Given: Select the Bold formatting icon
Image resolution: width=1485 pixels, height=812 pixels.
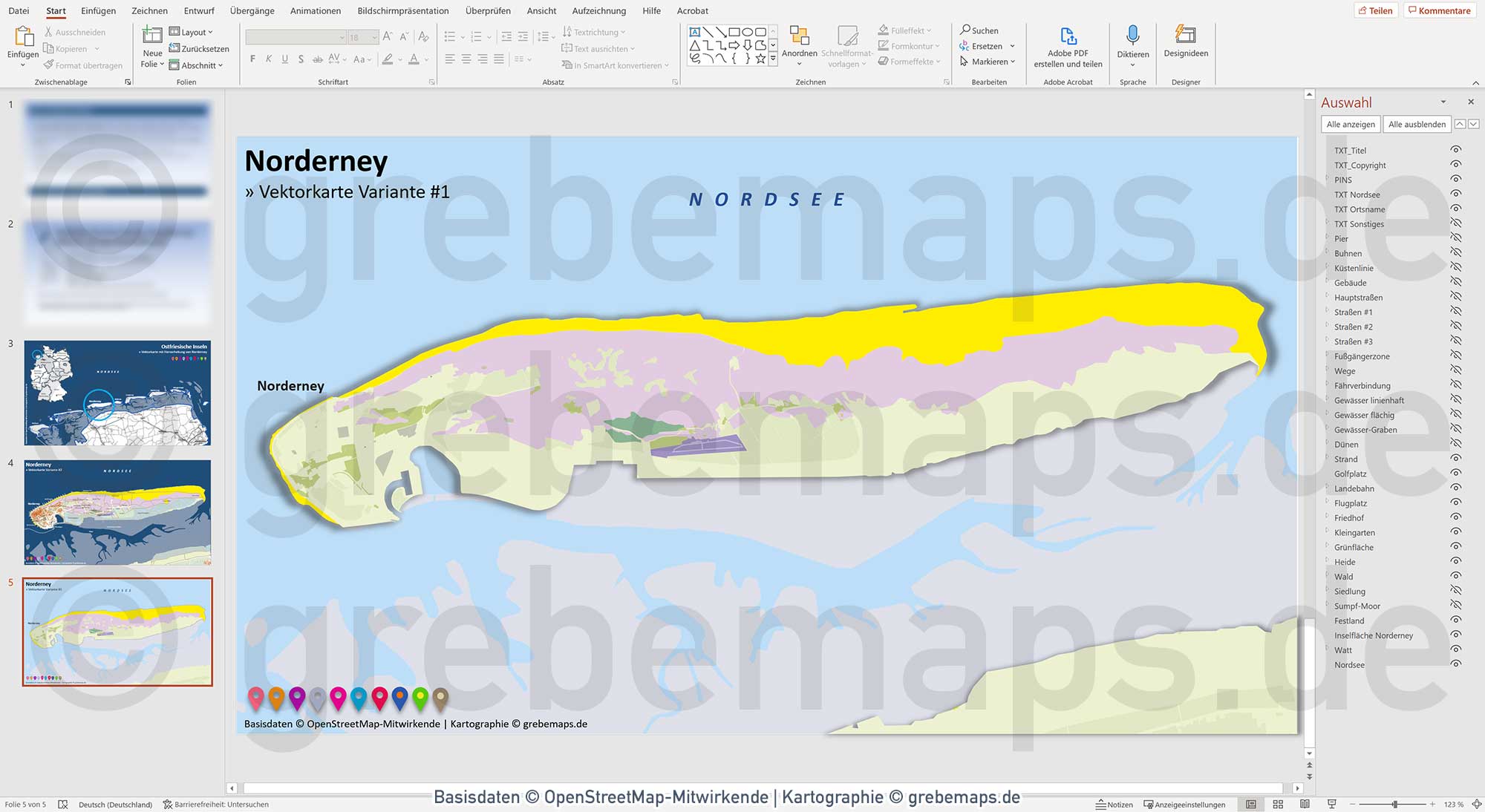Looking at the screenshot, I should pos(252,59).
